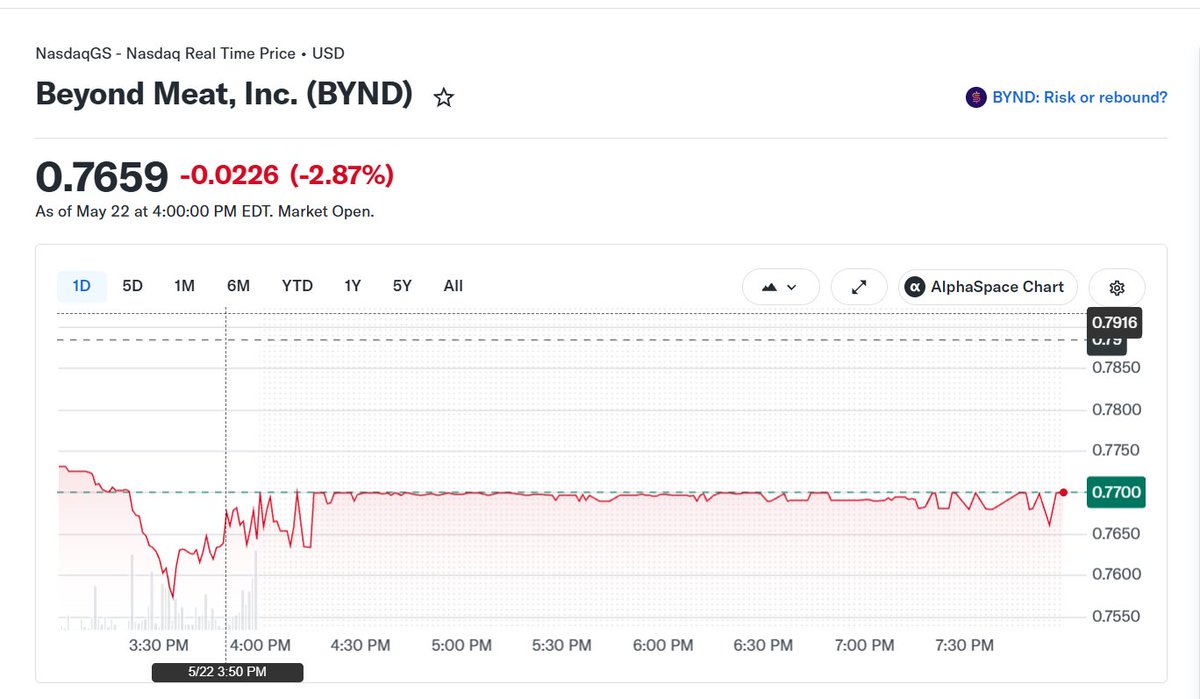Click the red last-price dot on chart
The width and height of the screenshot is (1200, 699).
point(1063,492)
